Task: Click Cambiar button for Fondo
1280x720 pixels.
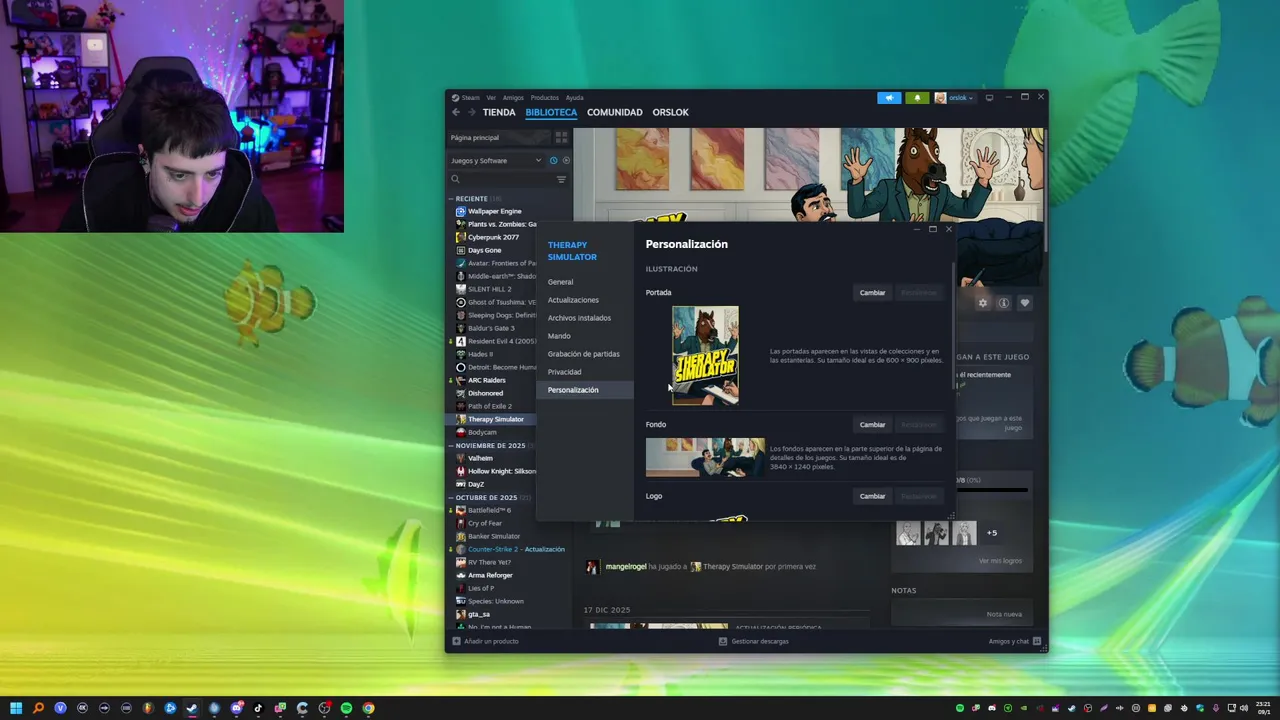Action: click(x=872, y=424)
